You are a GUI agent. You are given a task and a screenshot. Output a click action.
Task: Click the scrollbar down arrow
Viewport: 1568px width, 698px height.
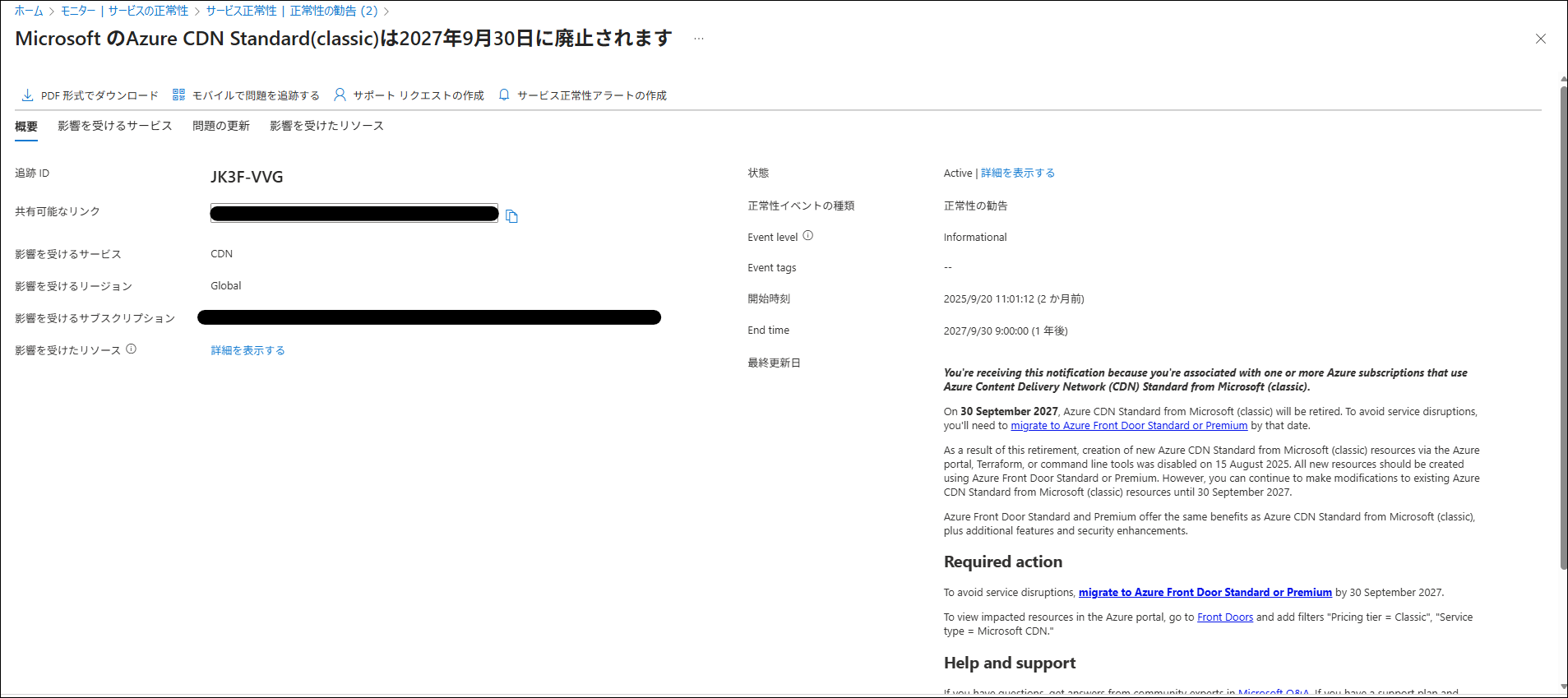[x=1563, y=687]
